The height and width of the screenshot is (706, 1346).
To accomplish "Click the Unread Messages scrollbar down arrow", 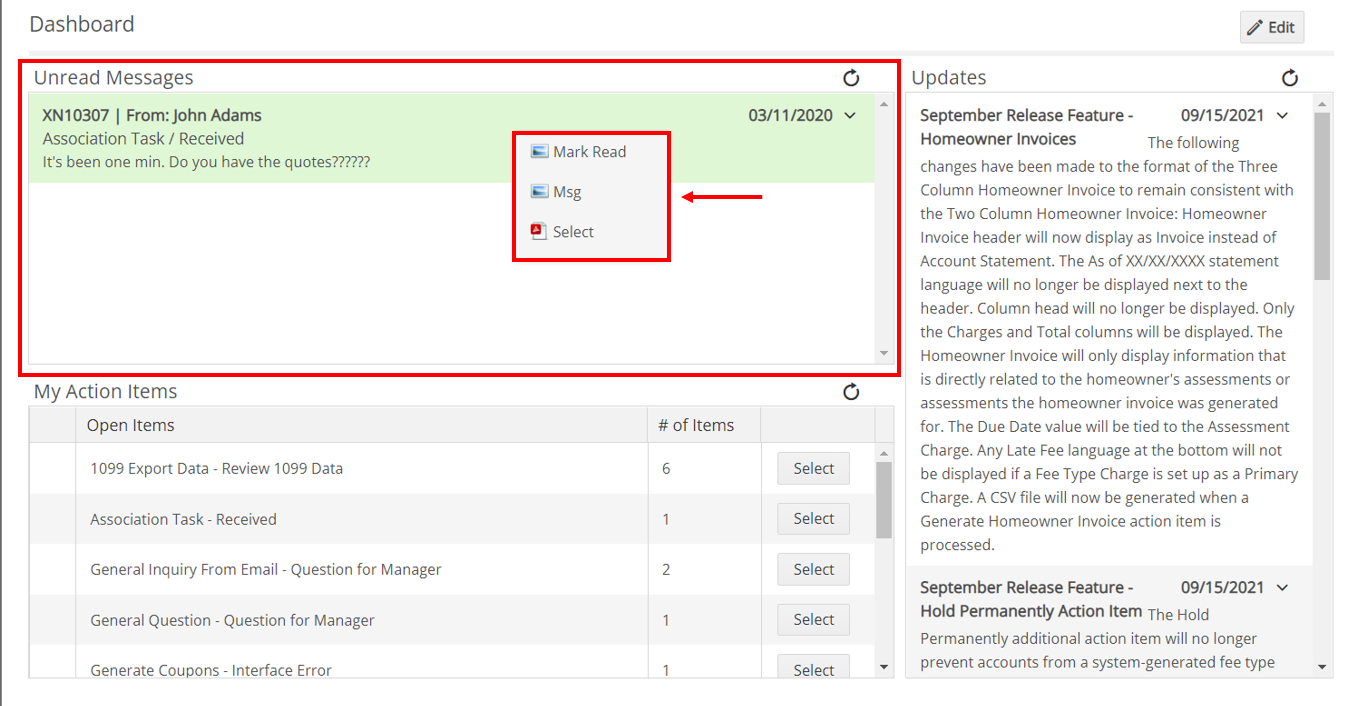I will [x=883, y=353].
